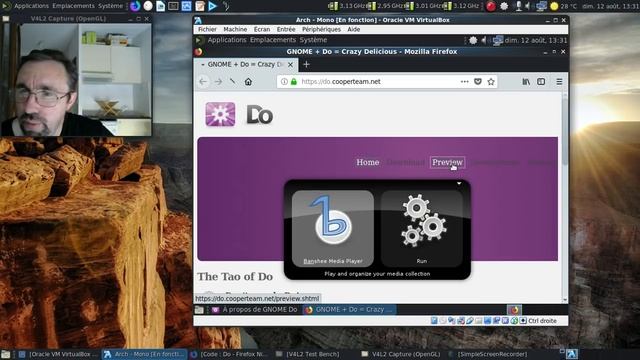Launch the blue play arrow icon on host panel
Screen dimensions: 640x360
[x=212, y=6]
